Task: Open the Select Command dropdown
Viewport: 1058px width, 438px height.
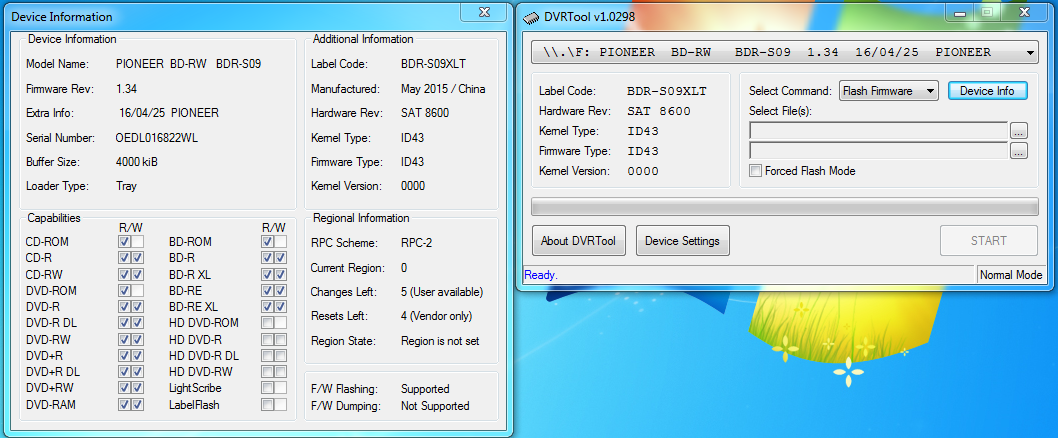Action: (x=889, y=90)
